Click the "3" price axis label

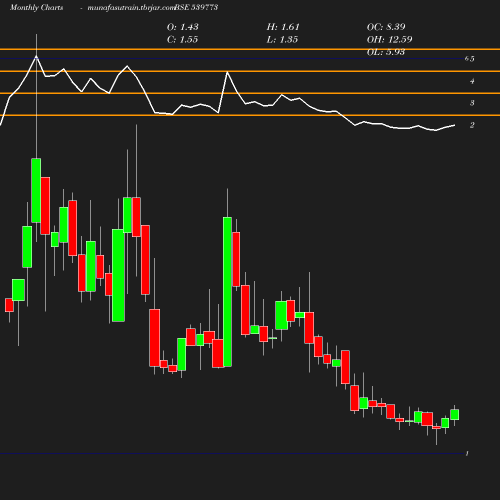pyautogui.click(x=472, y=103)
